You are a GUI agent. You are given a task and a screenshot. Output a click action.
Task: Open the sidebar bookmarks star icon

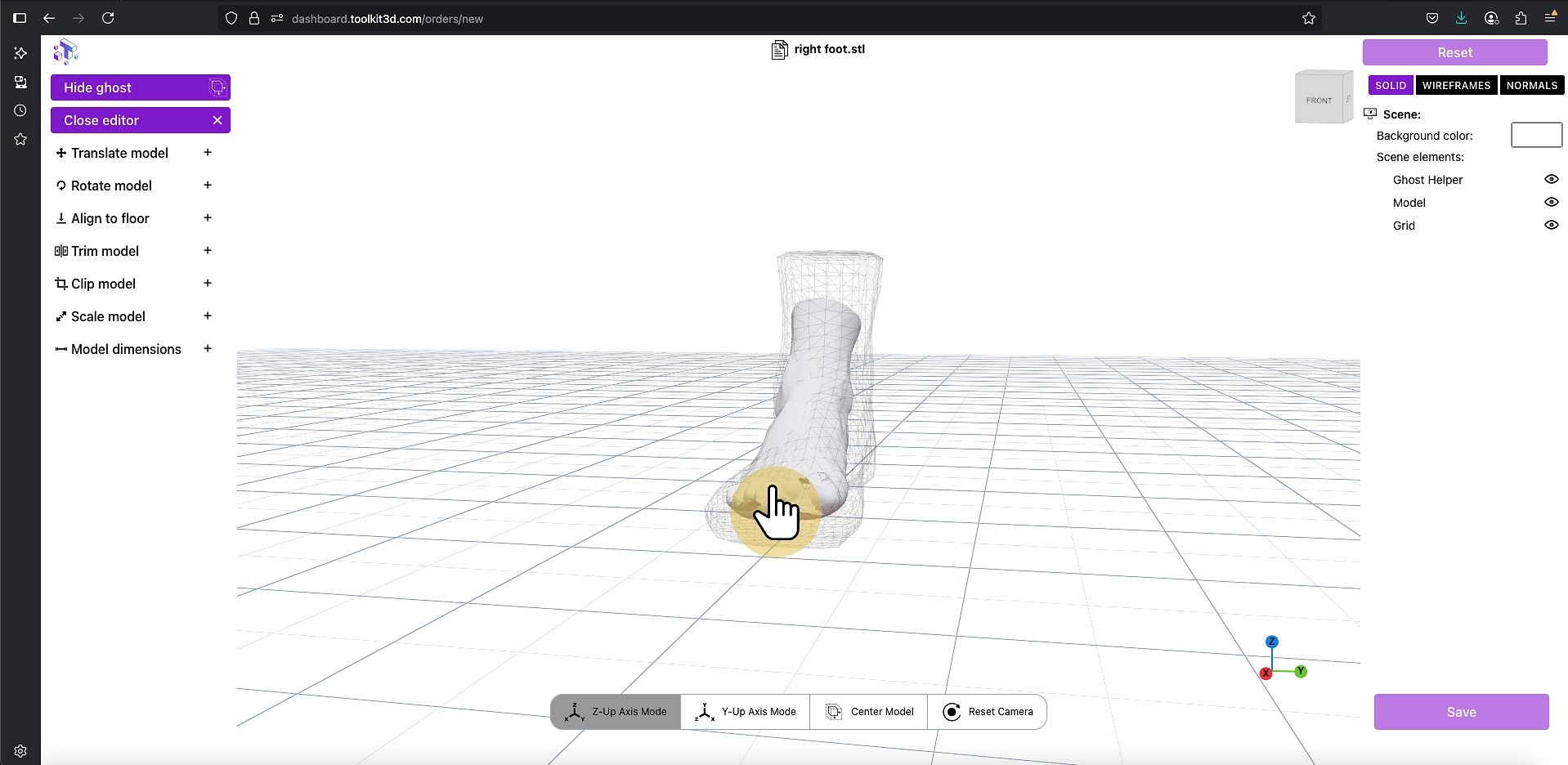coord(20,140)
